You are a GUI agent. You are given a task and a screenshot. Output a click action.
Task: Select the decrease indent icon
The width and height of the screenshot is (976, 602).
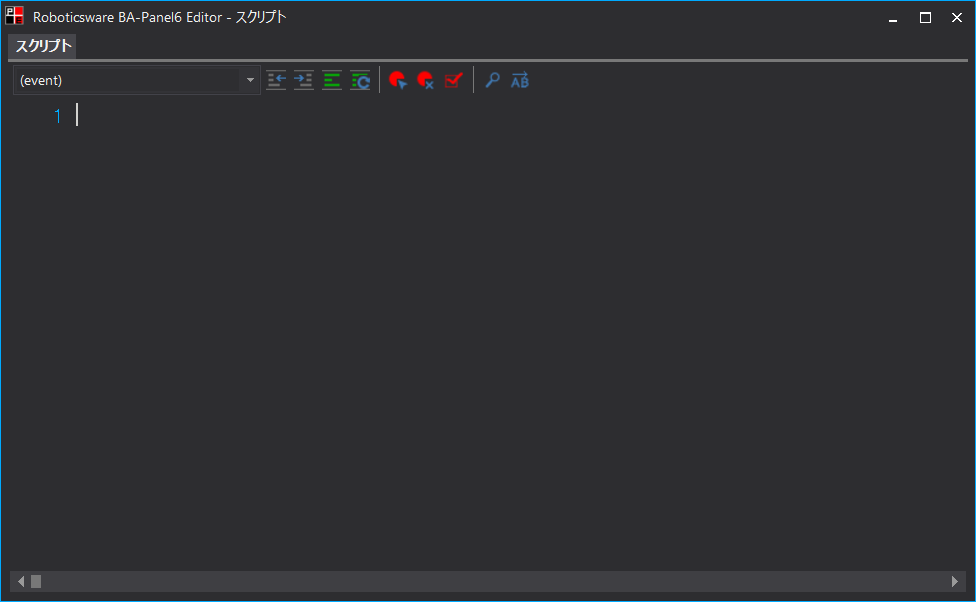point(276,80)
